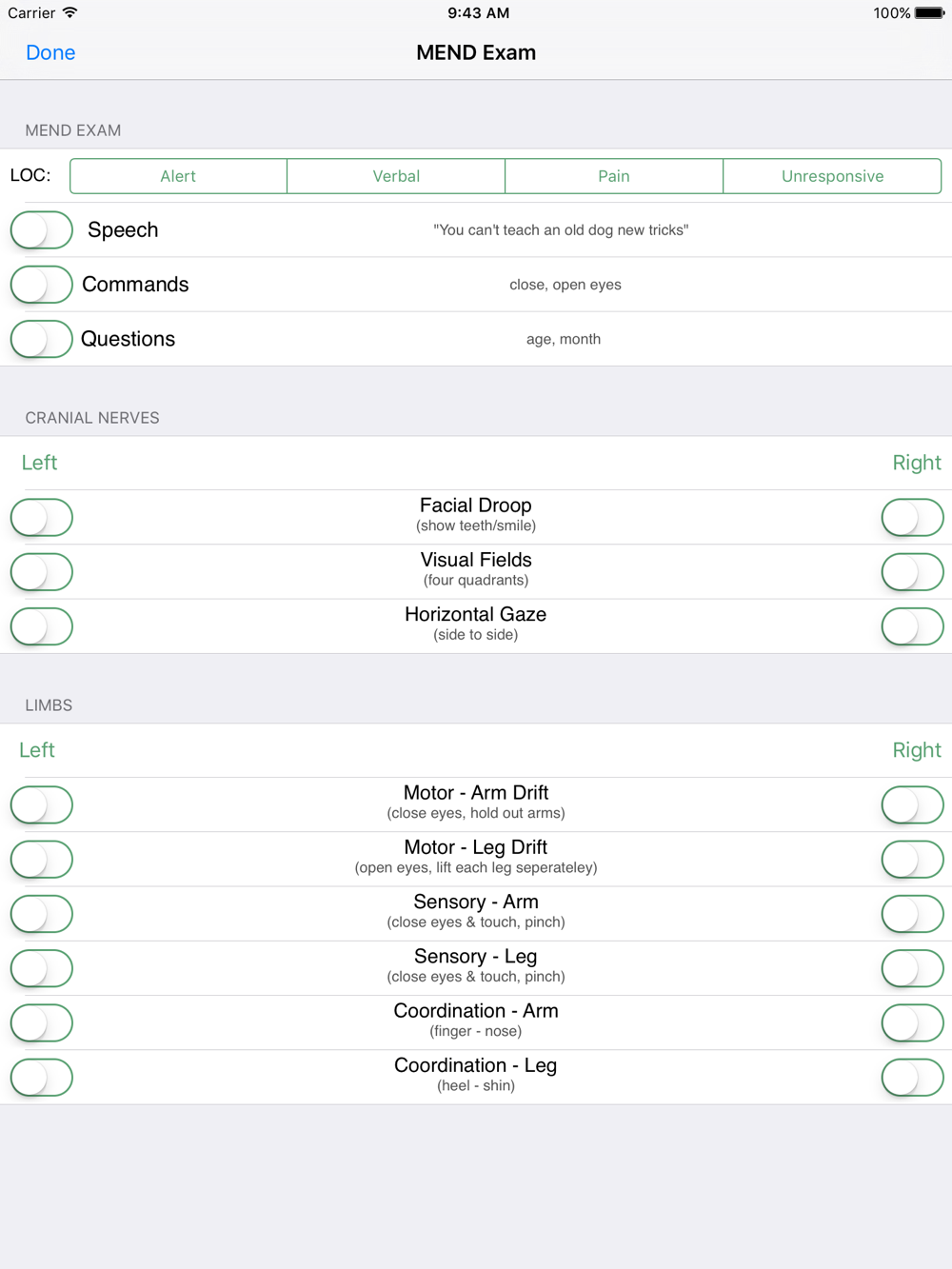Screen dimensions: 952x1269
Task: Tap the Wi-Fi icon in status bar
Action: pos(69,13)
